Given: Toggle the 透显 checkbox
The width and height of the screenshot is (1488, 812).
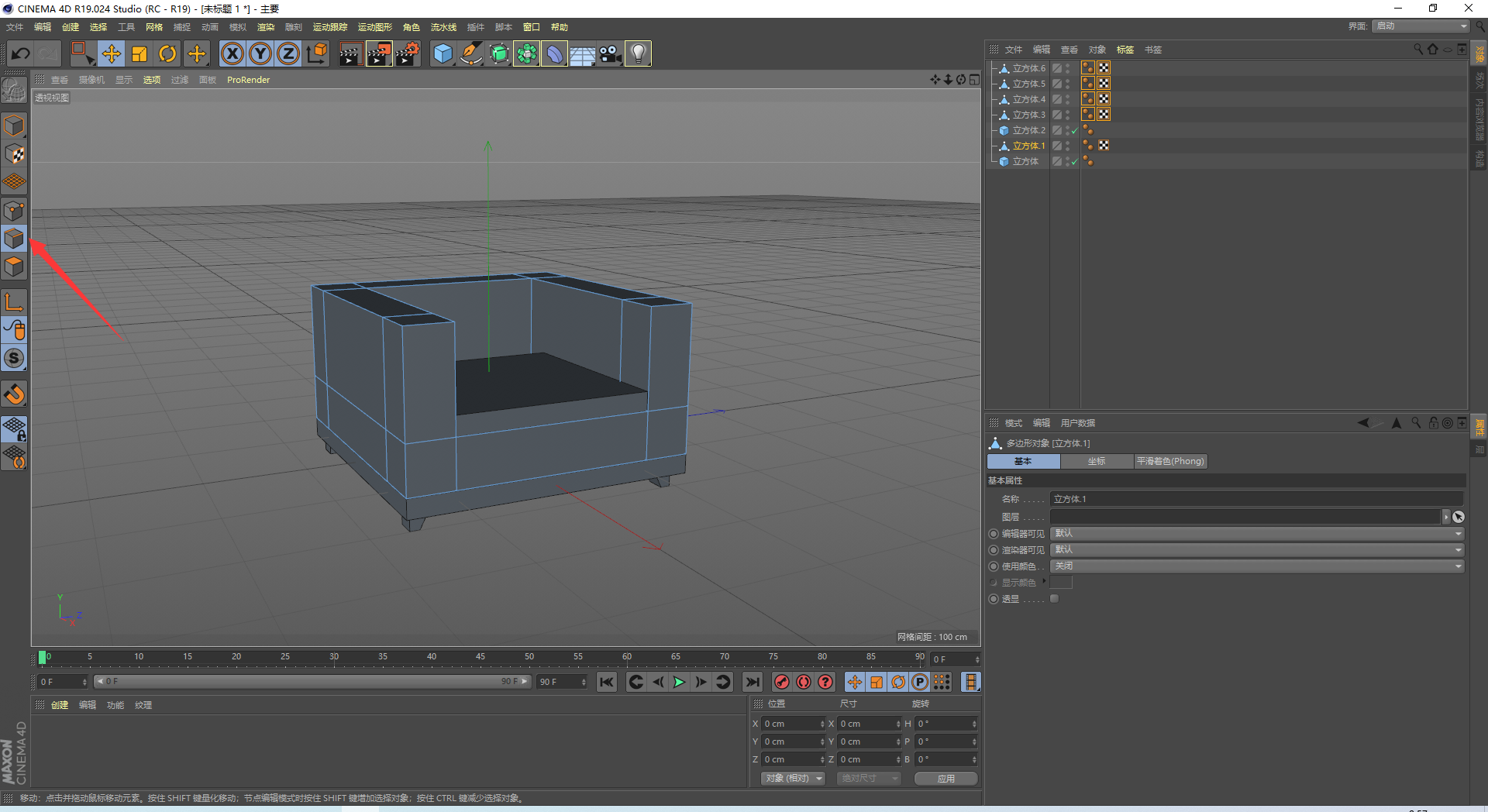Looking at the screenshot, I should tap(1054, 599).
